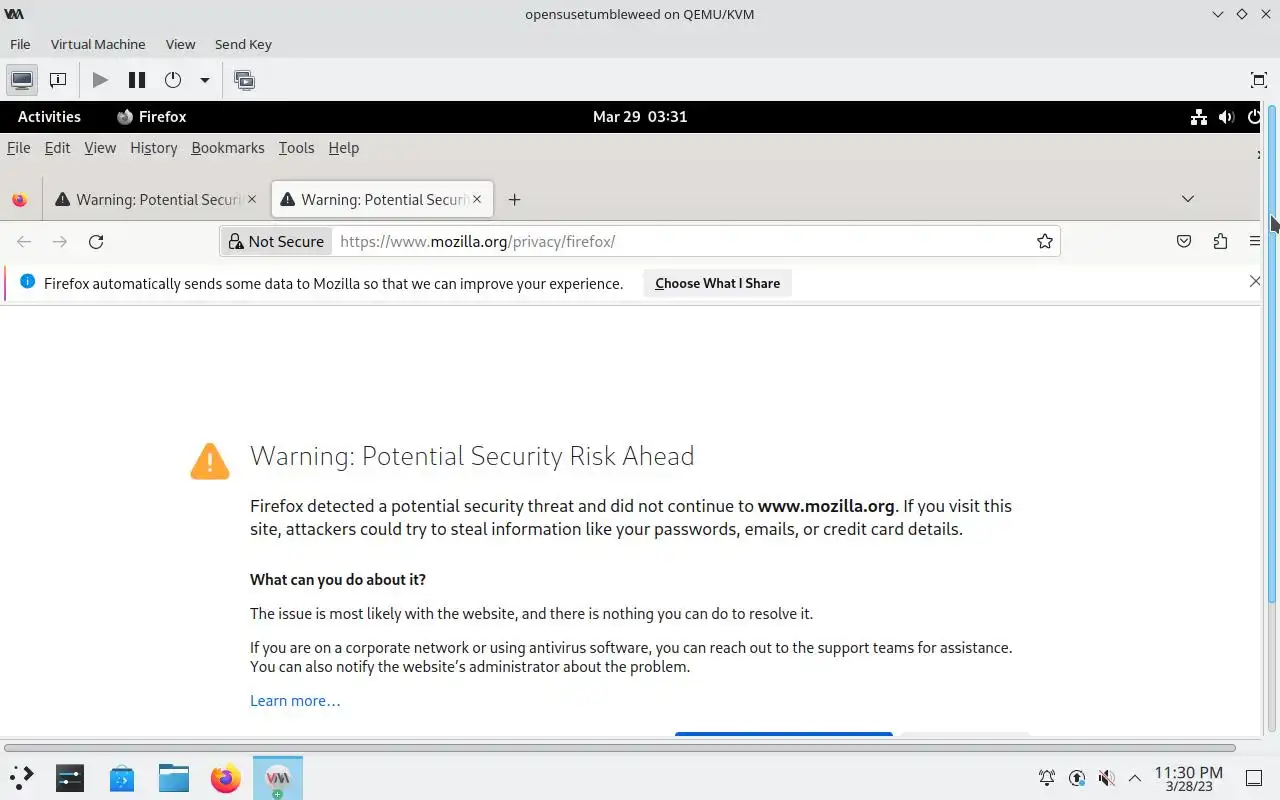
Task: Toggle fullscreen for the VM console
Action: click(x=1259, y=80)
